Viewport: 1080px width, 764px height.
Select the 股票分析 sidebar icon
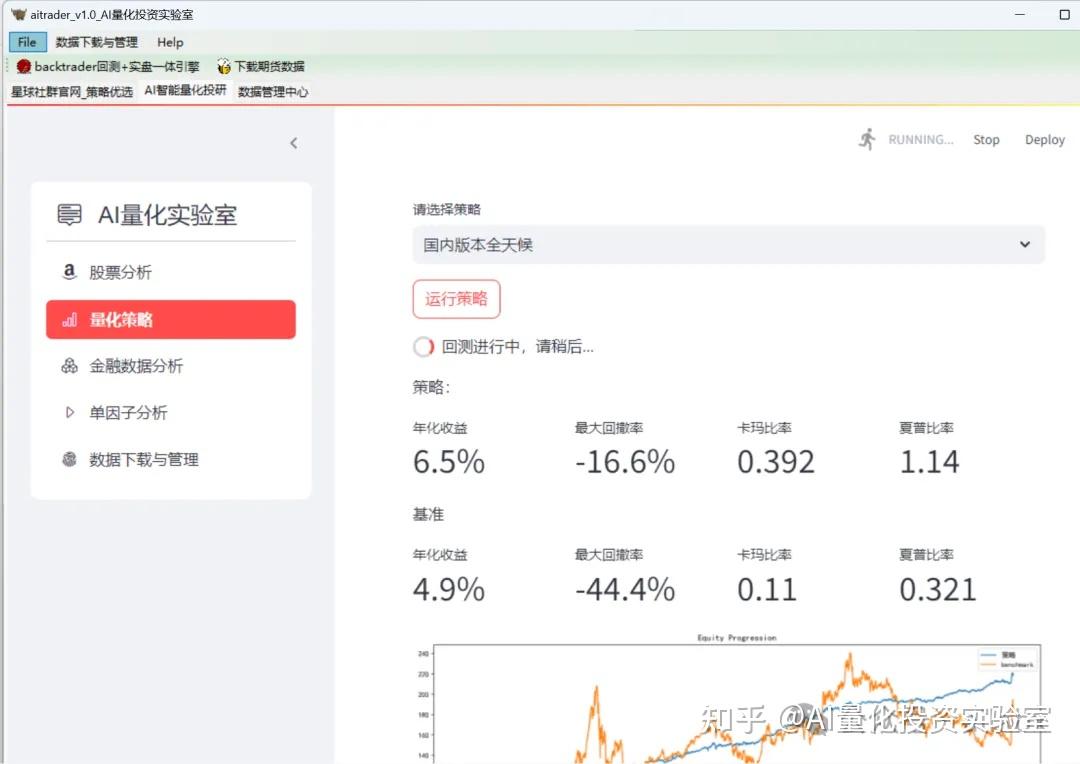(68, 270)
